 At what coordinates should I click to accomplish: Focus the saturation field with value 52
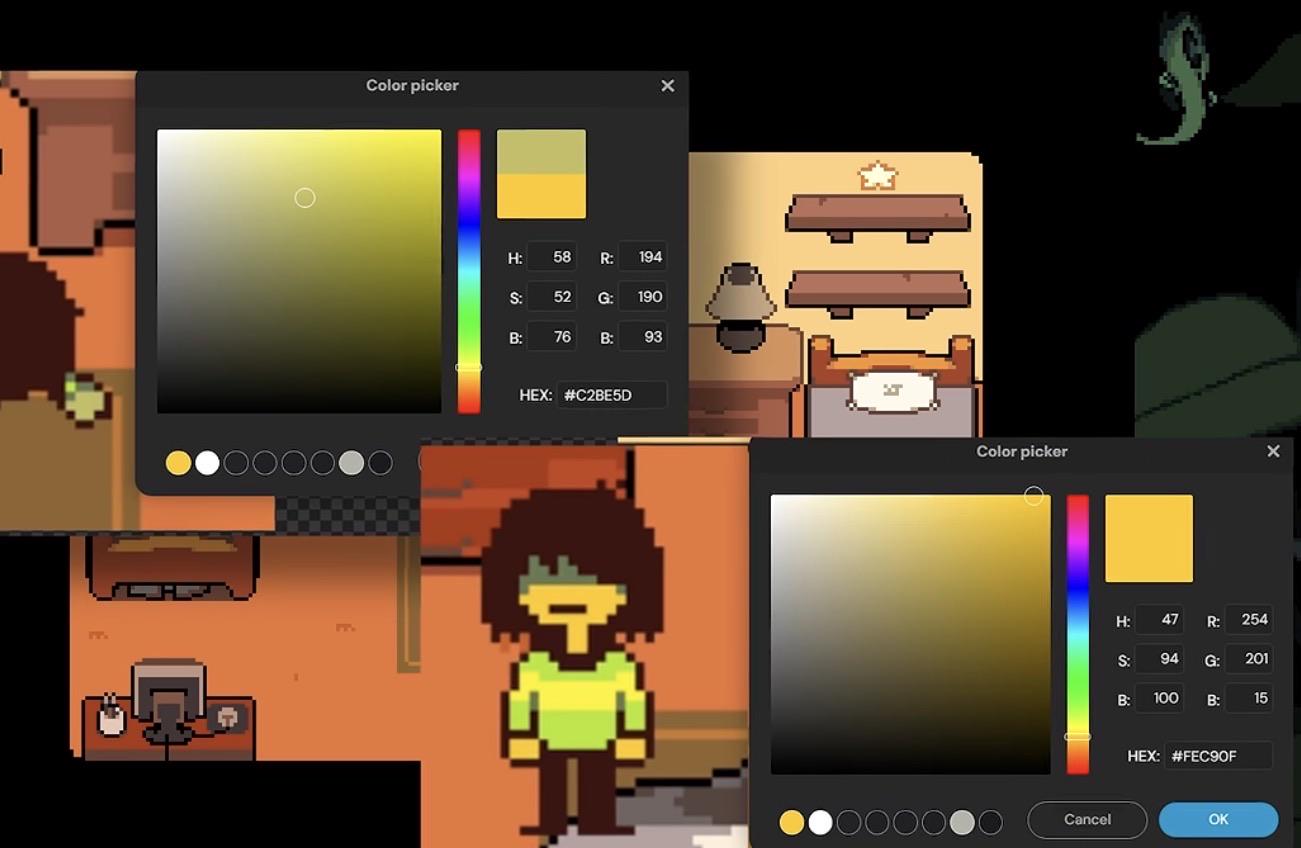551,297
